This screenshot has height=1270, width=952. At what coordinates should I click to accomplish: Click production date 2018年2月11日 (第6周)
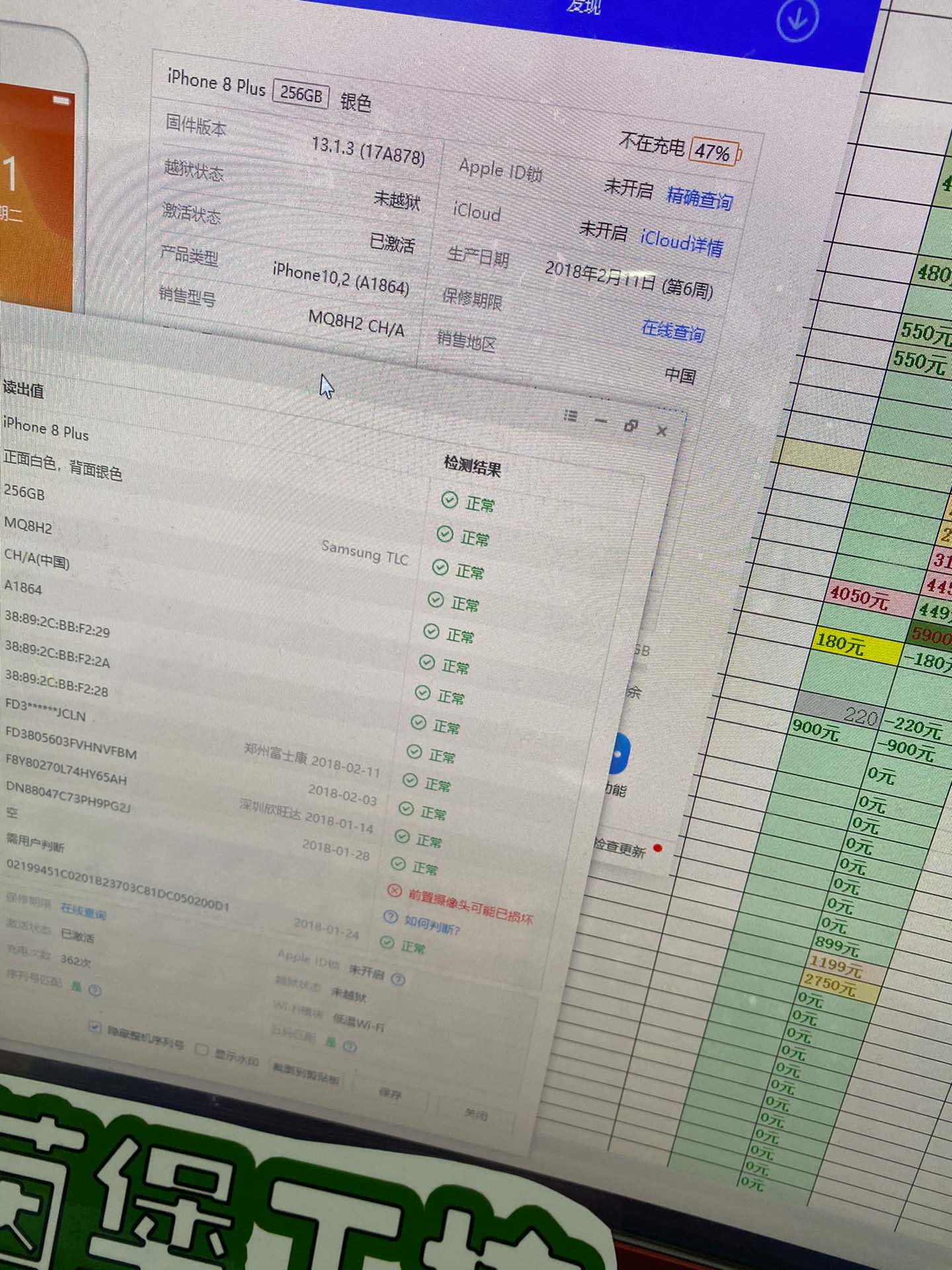[629, 278]
